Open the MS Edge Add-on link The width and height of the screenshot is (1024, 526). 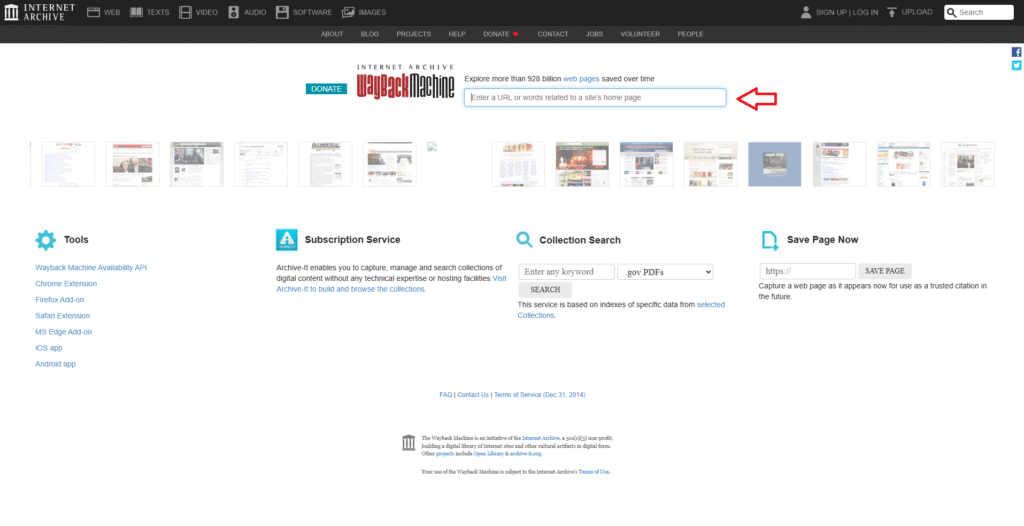coord(63,332)
